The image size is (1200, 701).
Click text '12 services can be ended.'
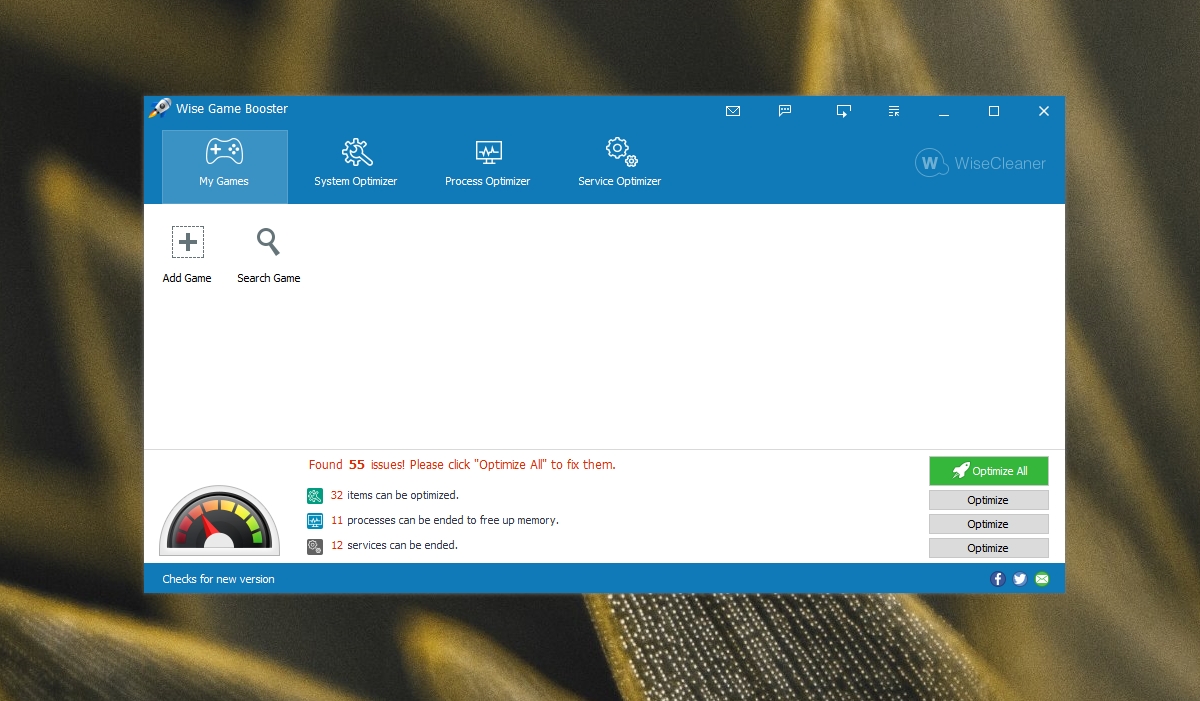tap(394, 545)
